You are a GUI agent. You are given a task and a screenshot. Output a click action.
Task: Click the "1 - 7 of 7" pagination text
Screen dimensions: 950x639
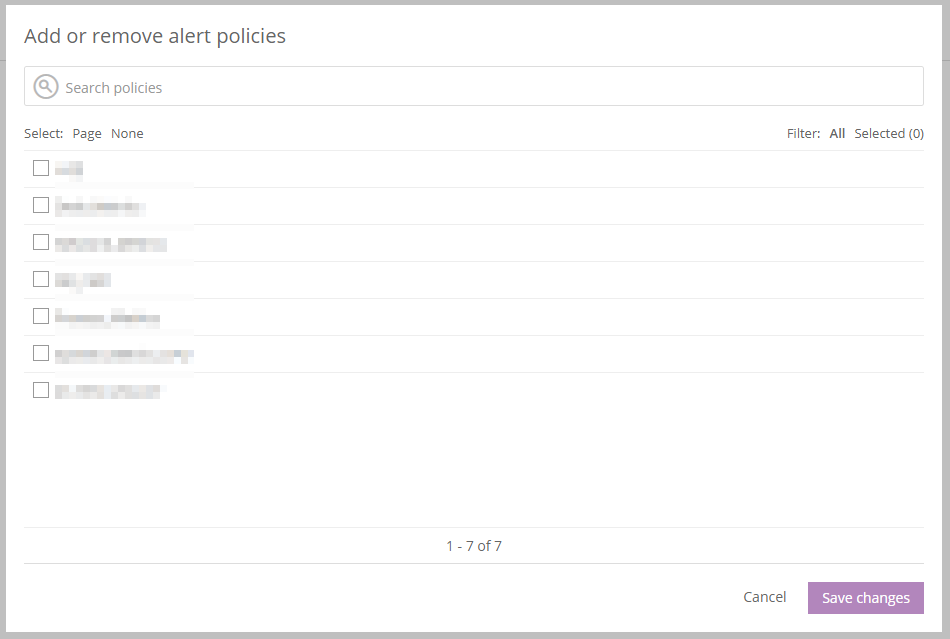pos(474,546)
